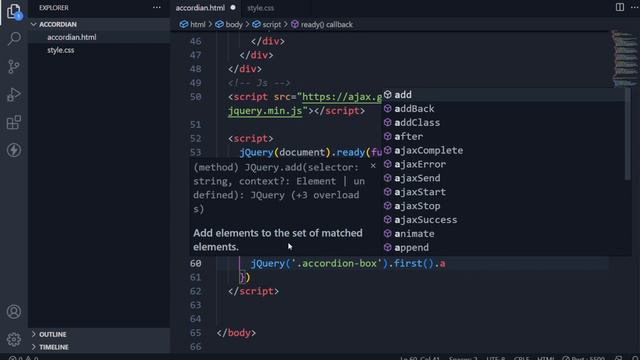This screenshot has height=360, width=640.
Task: Open the Search view icon
Action: point(14,39)
